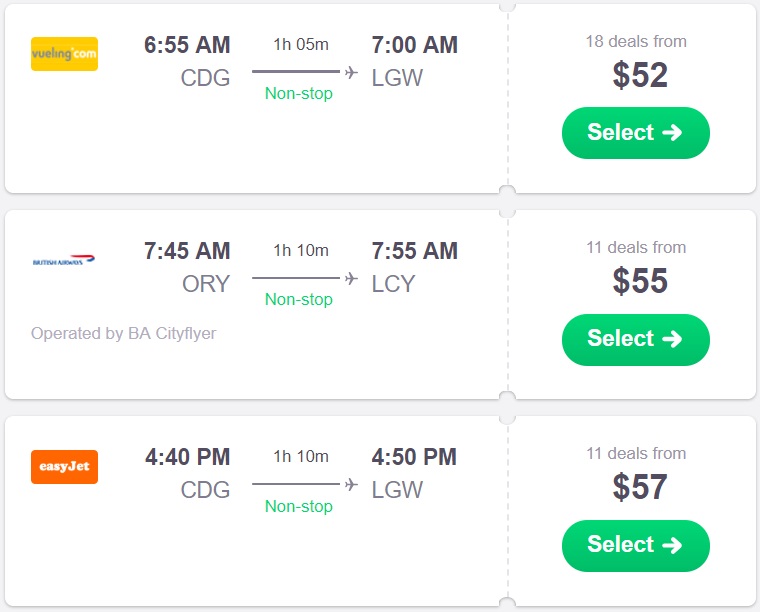The image size is (760, 612).
Task: Click the plane icon on Vueling flight
Action: [351, 72]
